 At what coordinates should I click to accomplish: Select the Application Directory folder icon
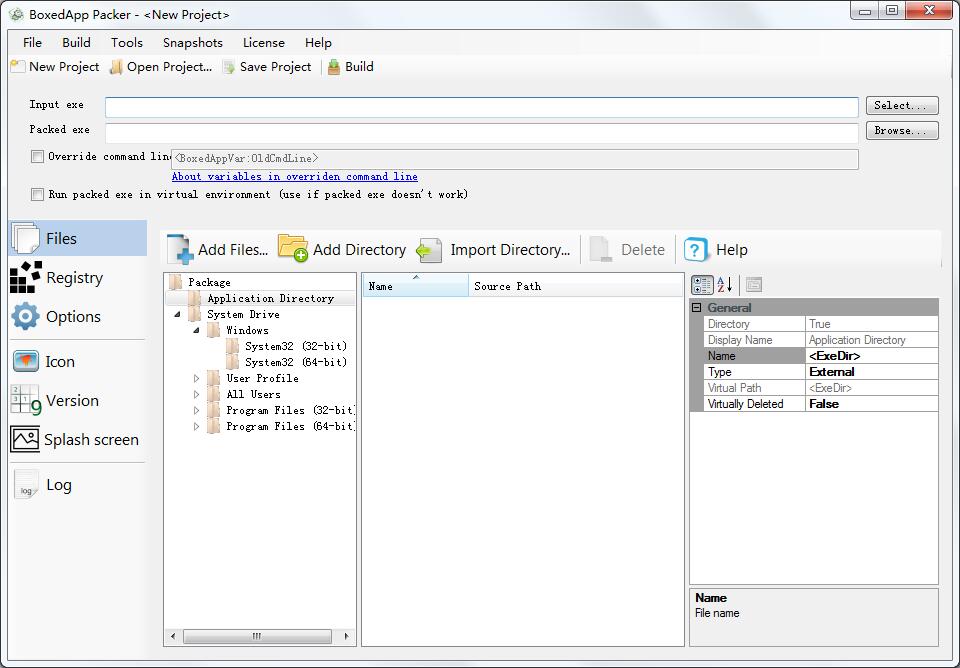195,298
